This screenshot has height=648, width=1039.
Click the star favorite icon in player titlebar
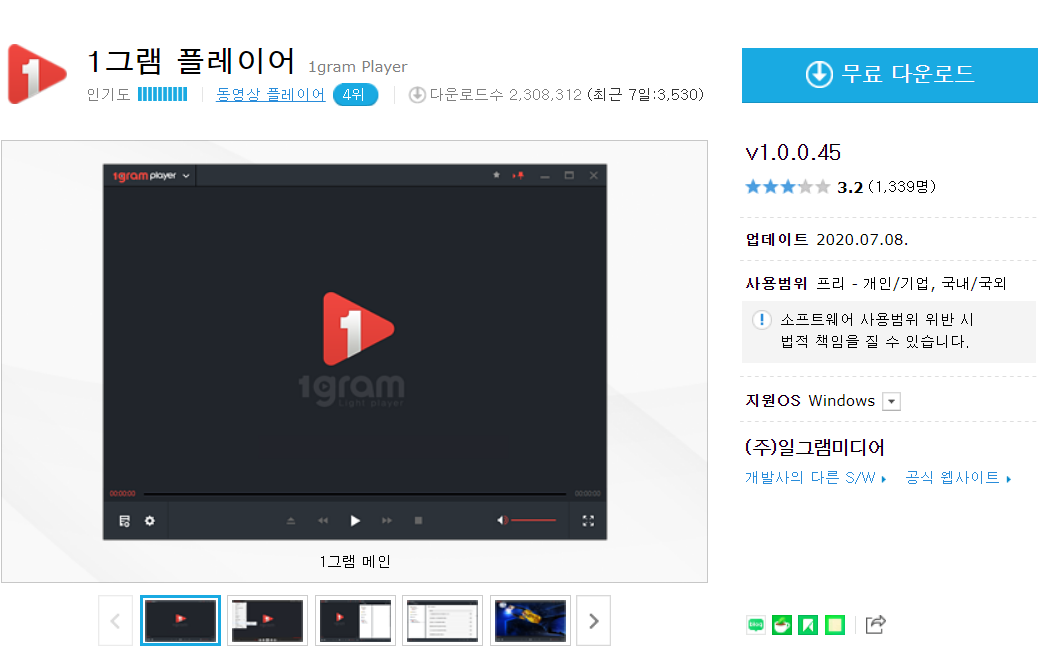(x=496, y=175)
